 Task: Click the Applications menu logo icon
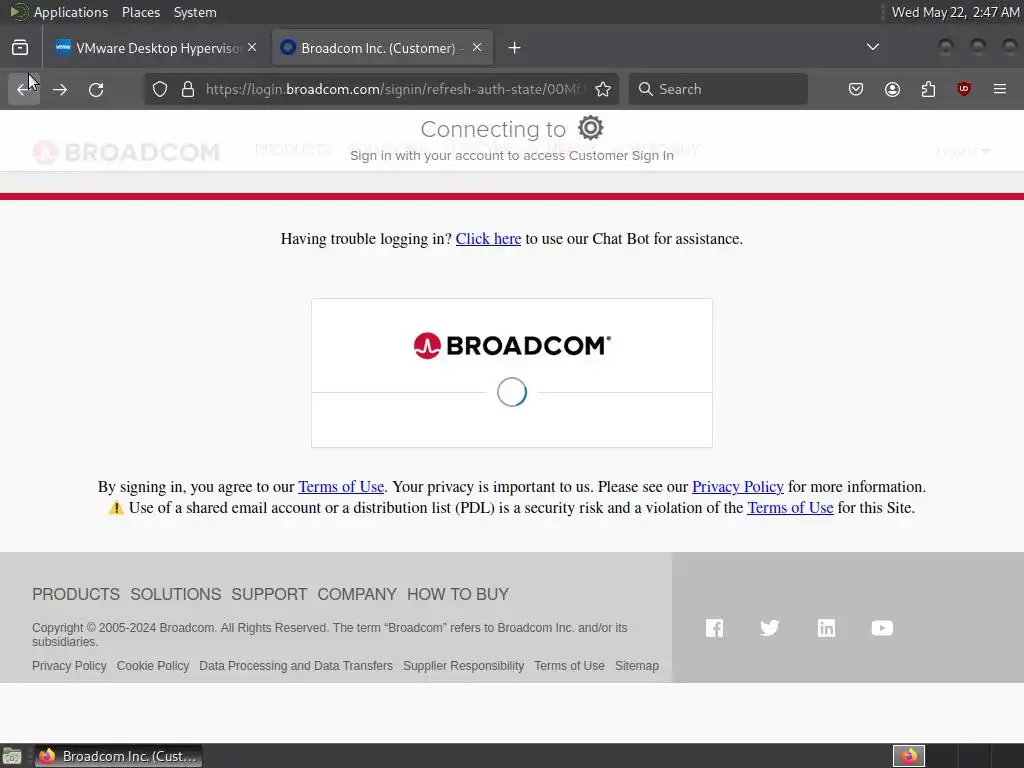pos(18,12)
